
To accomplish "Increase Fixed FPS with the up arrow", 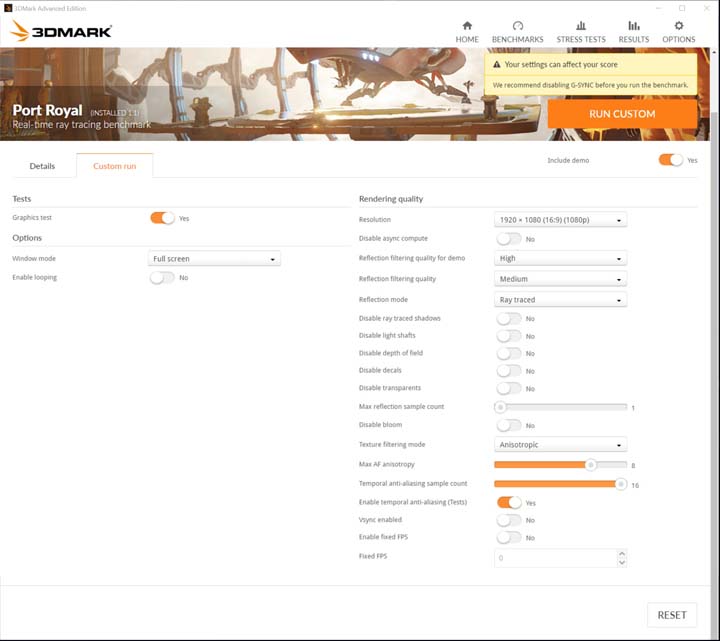I will tap(622, 553).
